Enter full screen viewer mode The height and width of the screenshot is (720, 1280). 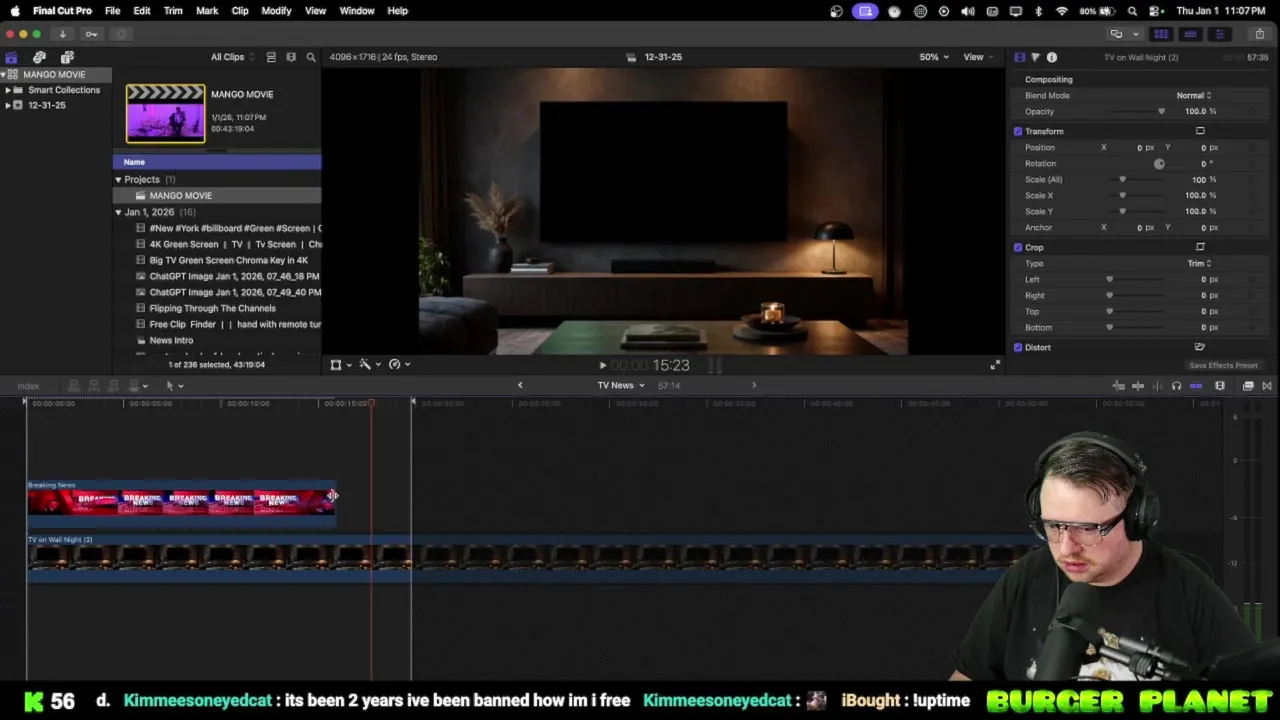pyautogui.click(x=995, y=365)
